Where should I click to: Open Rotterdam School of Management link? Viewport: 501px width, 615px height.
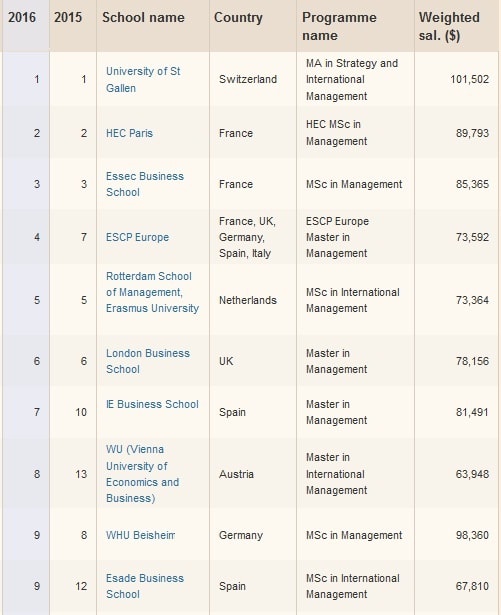pyautogui.click(x=152, y=292)
